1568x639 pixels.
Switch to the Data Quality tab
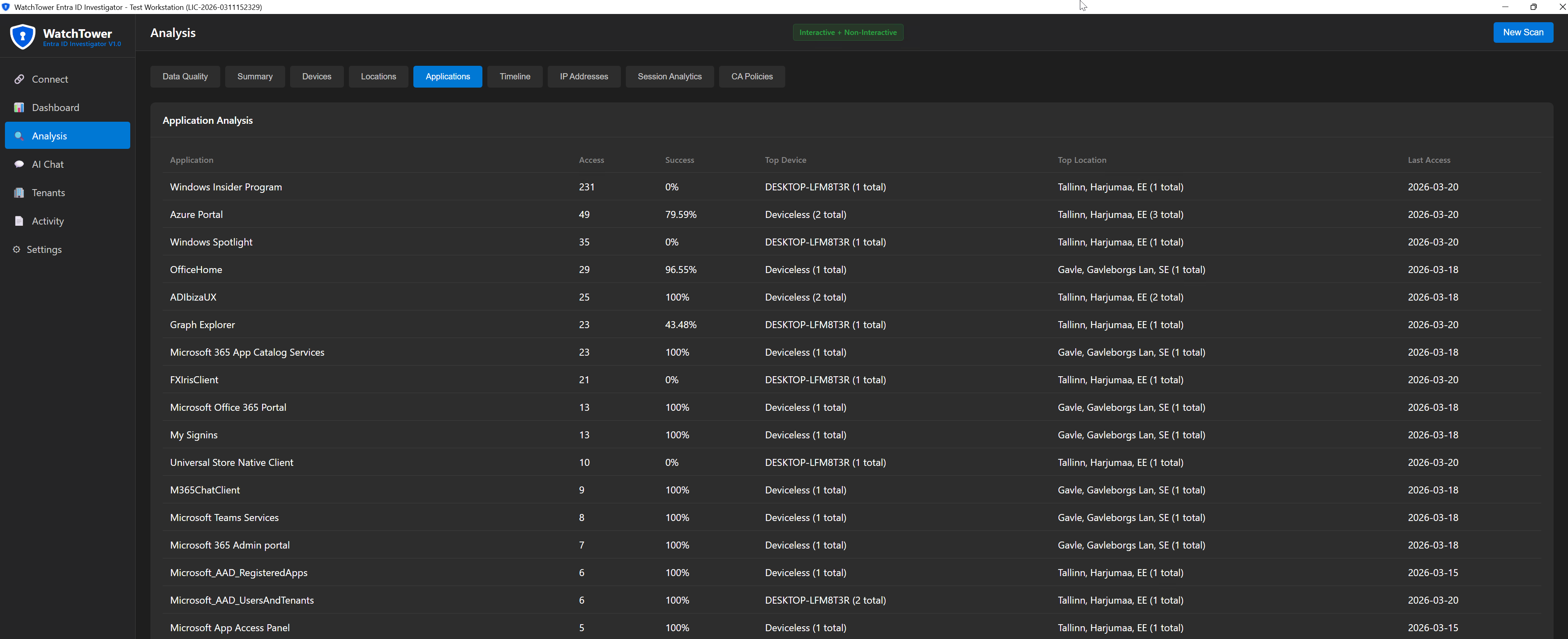[185, 76]
